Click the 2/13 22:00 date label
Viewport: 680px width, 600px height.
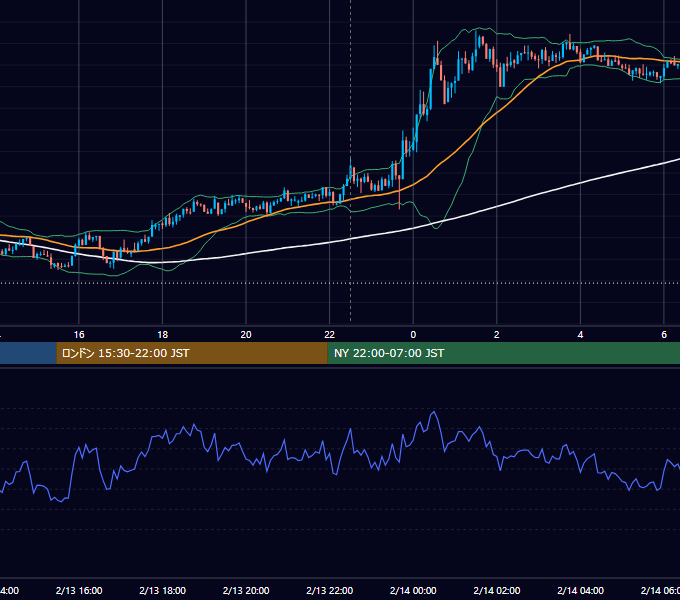[x=330, y=590]
